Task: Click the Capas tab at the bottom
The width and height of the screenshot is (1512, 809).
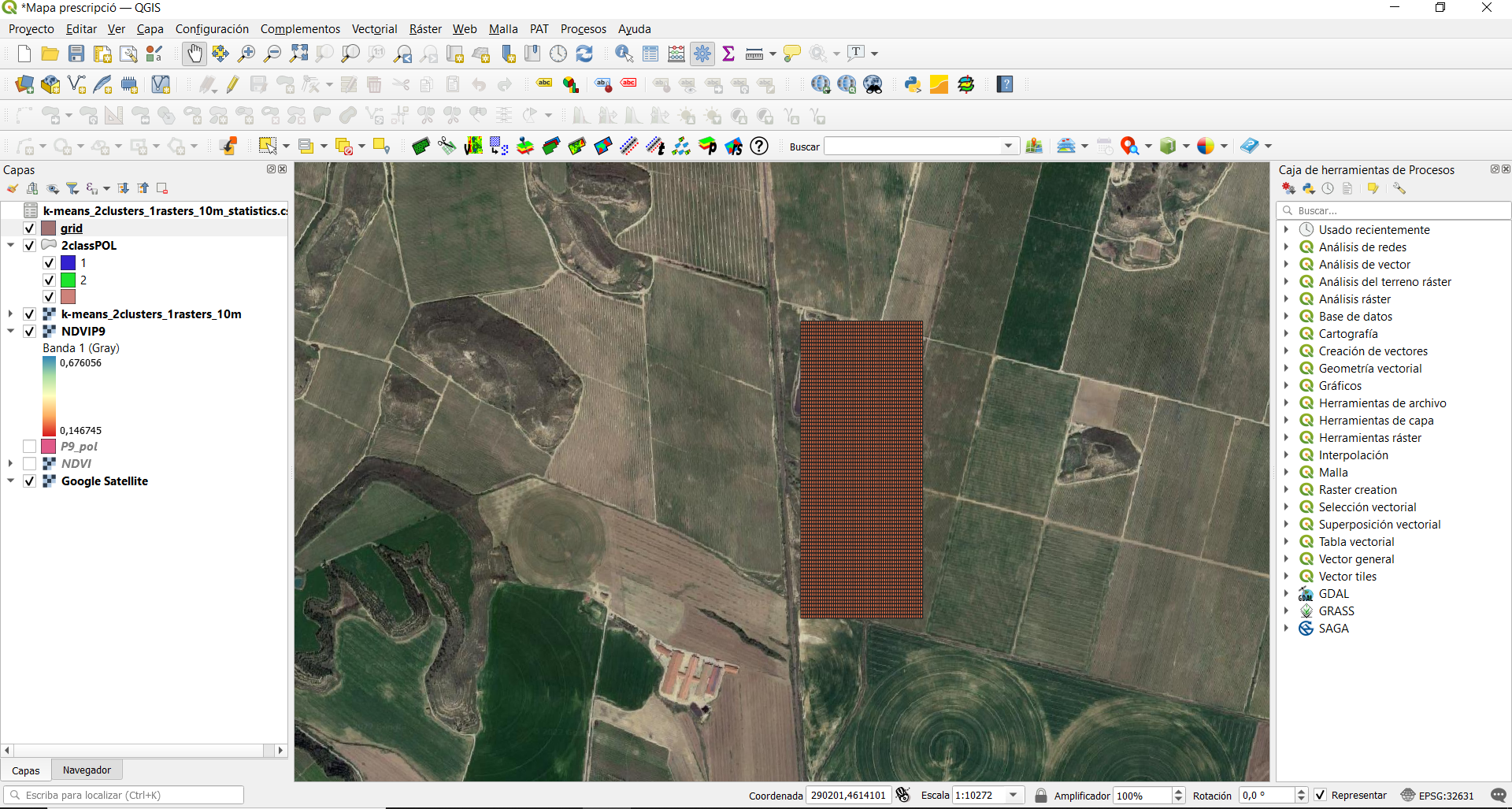Action: [26, 770]
